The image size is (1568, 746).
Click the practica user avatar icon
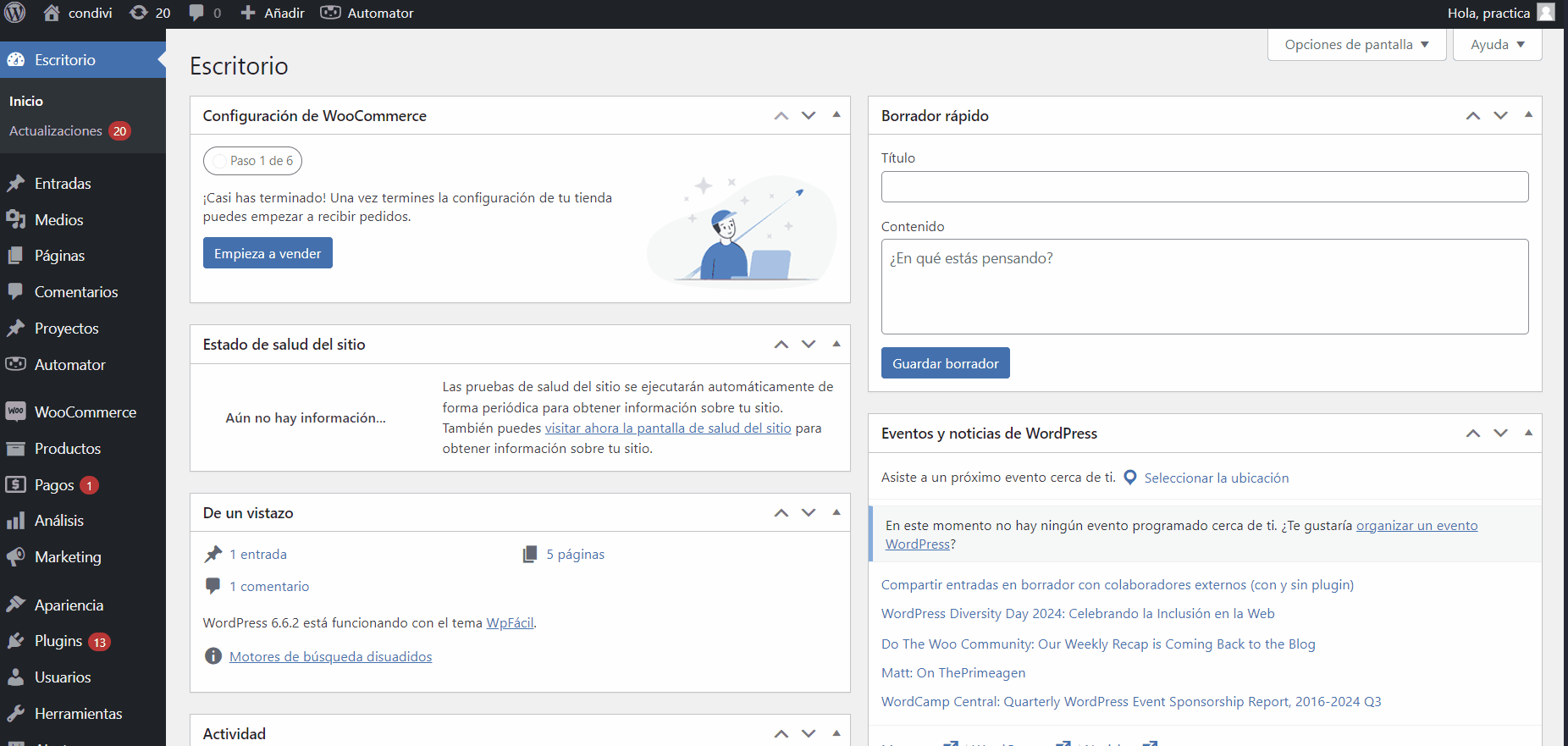click(1546, 13)
